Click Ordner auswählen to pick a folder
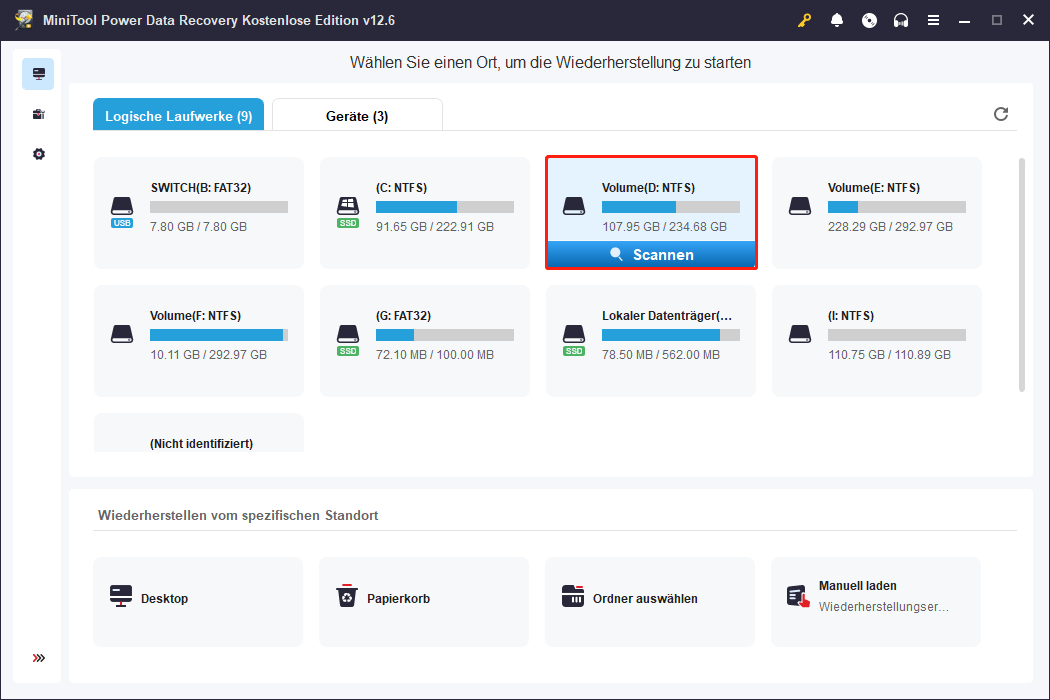Viewport: 1050px width, 700px height. tap(650, 600)
